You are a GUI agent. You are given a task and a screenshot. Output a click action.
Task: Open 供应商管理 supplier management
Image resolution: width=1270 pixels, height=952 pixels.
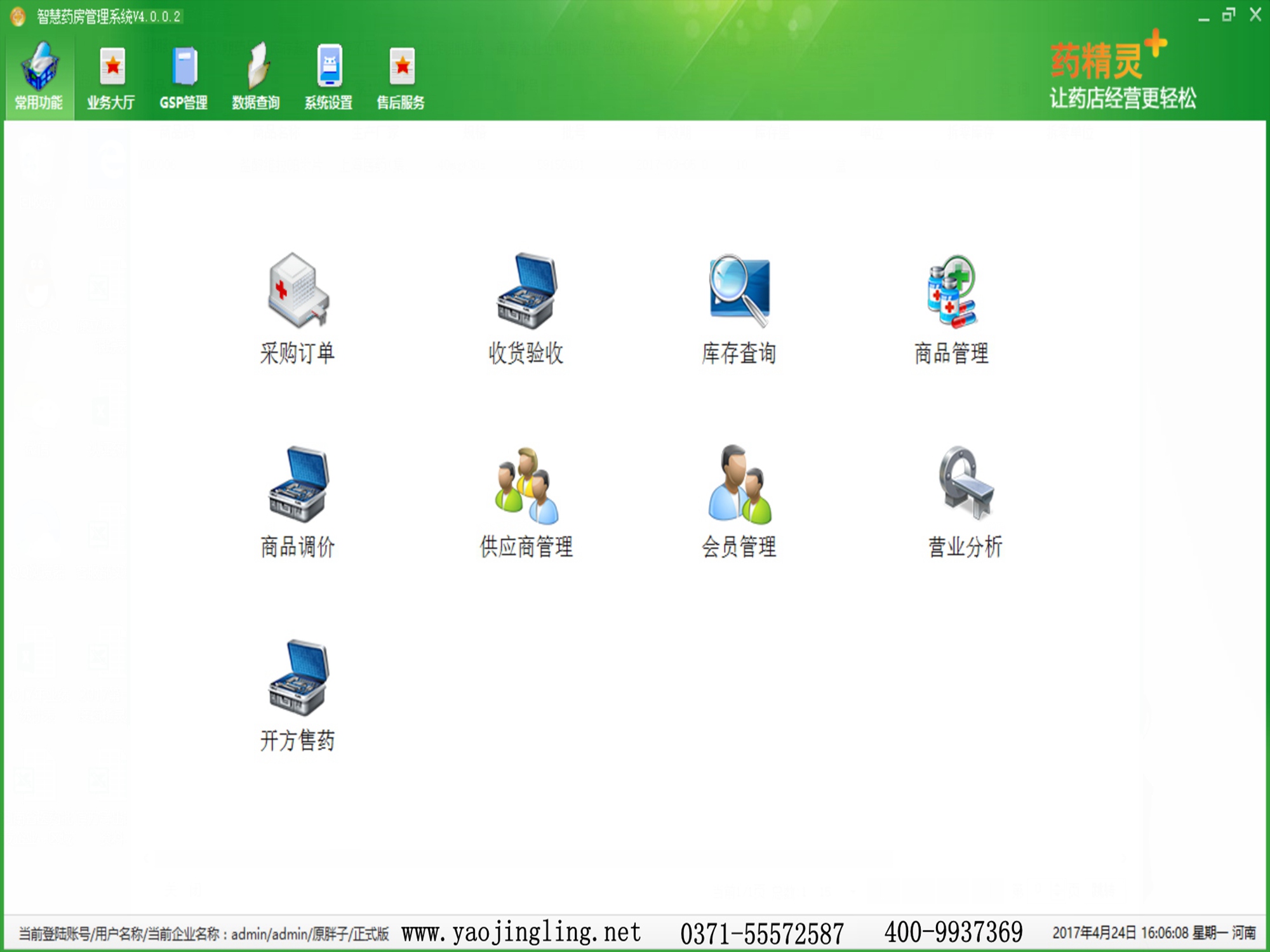point(526,486)
